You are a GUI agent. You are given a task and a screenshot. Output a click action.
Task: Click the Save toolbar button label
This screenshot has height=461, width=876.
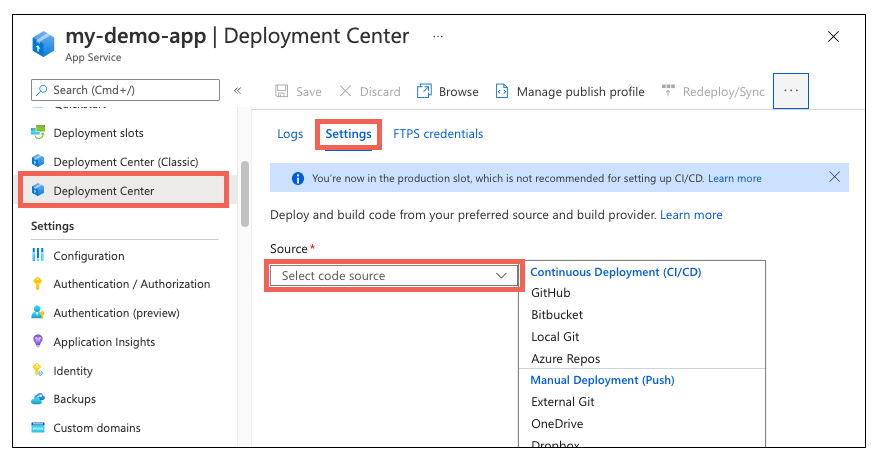[308, 92]
